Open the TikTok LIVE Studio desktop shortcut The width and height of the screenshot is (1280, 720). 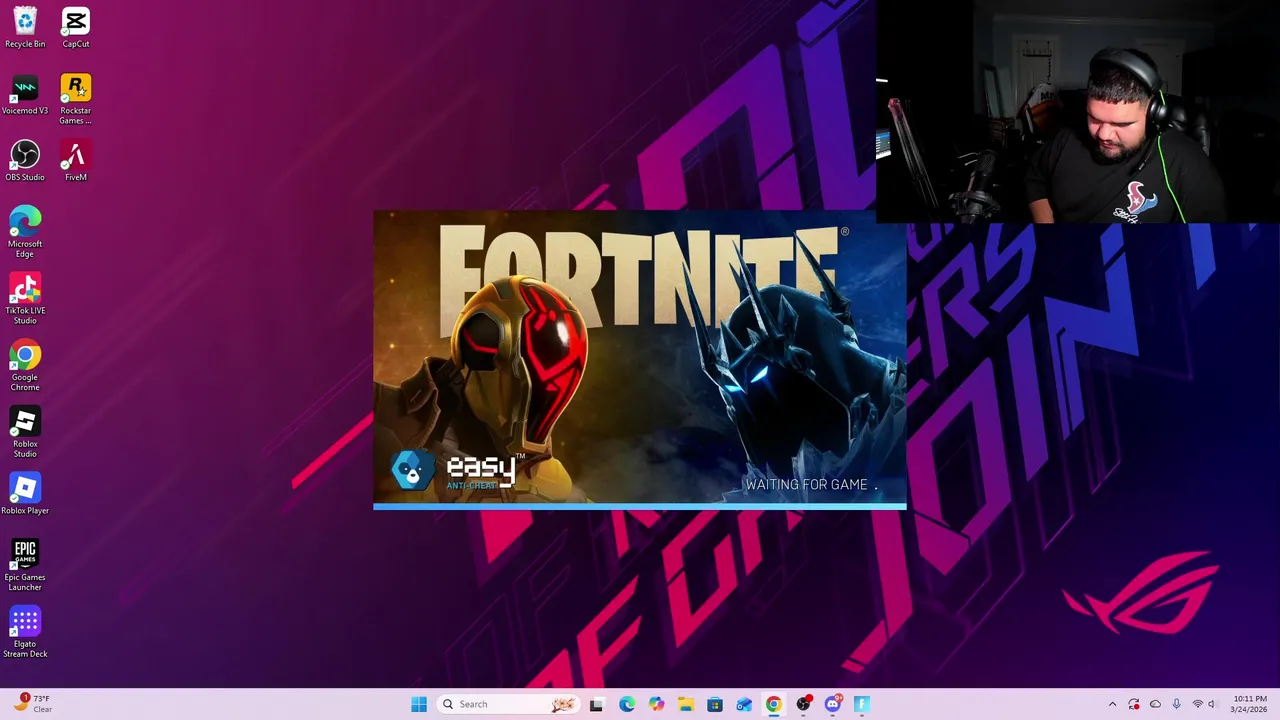coord(25,299)
